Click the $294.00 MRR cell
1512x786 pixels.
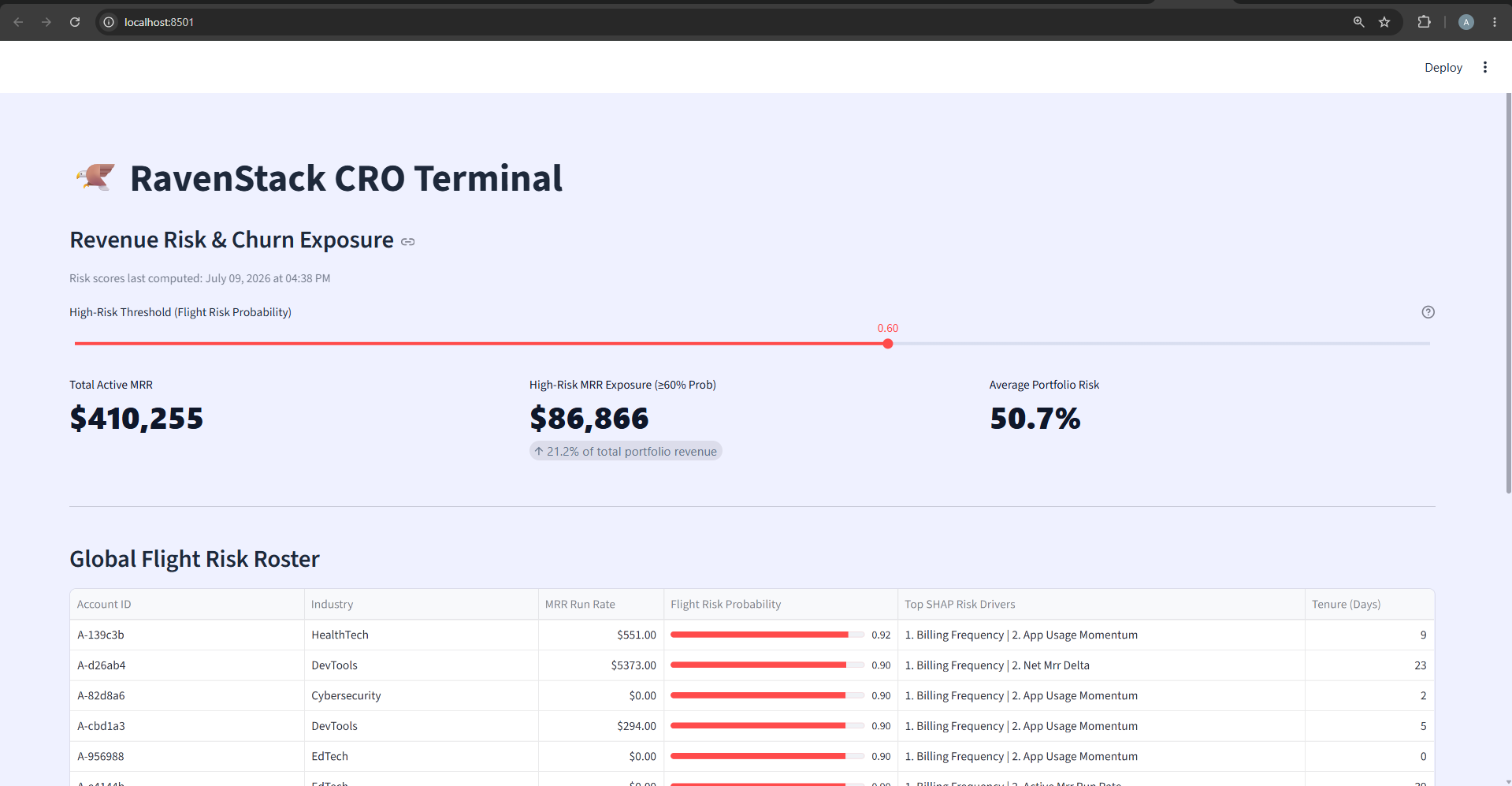click(601, 726)
